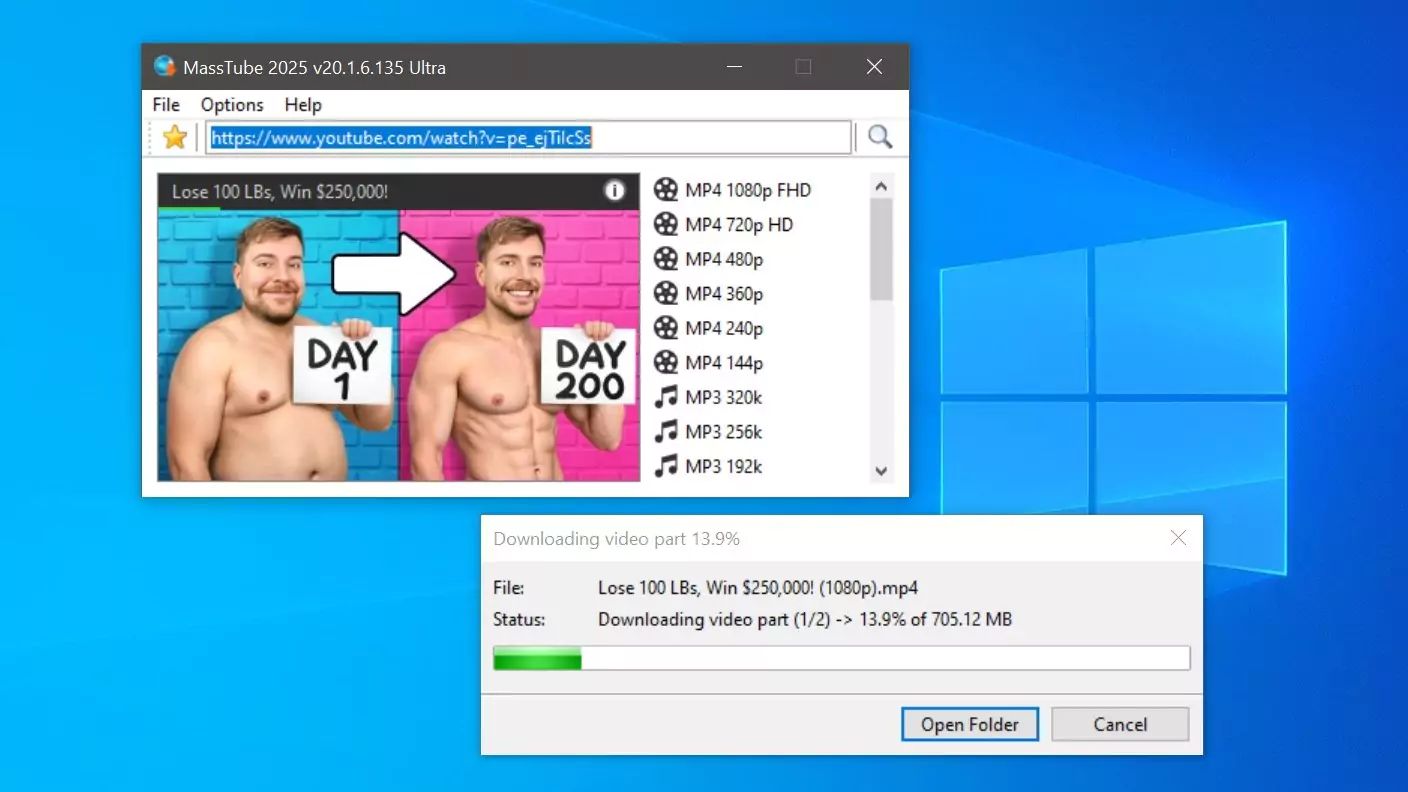1408x792 pixels.
Task: Click film reel icon beside MP4 240p
Action: 666,328
